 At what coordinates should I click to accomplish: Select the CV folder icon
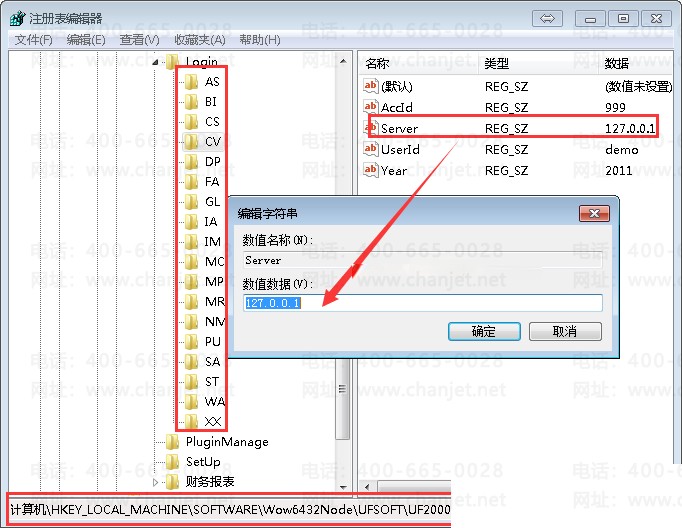191,141
